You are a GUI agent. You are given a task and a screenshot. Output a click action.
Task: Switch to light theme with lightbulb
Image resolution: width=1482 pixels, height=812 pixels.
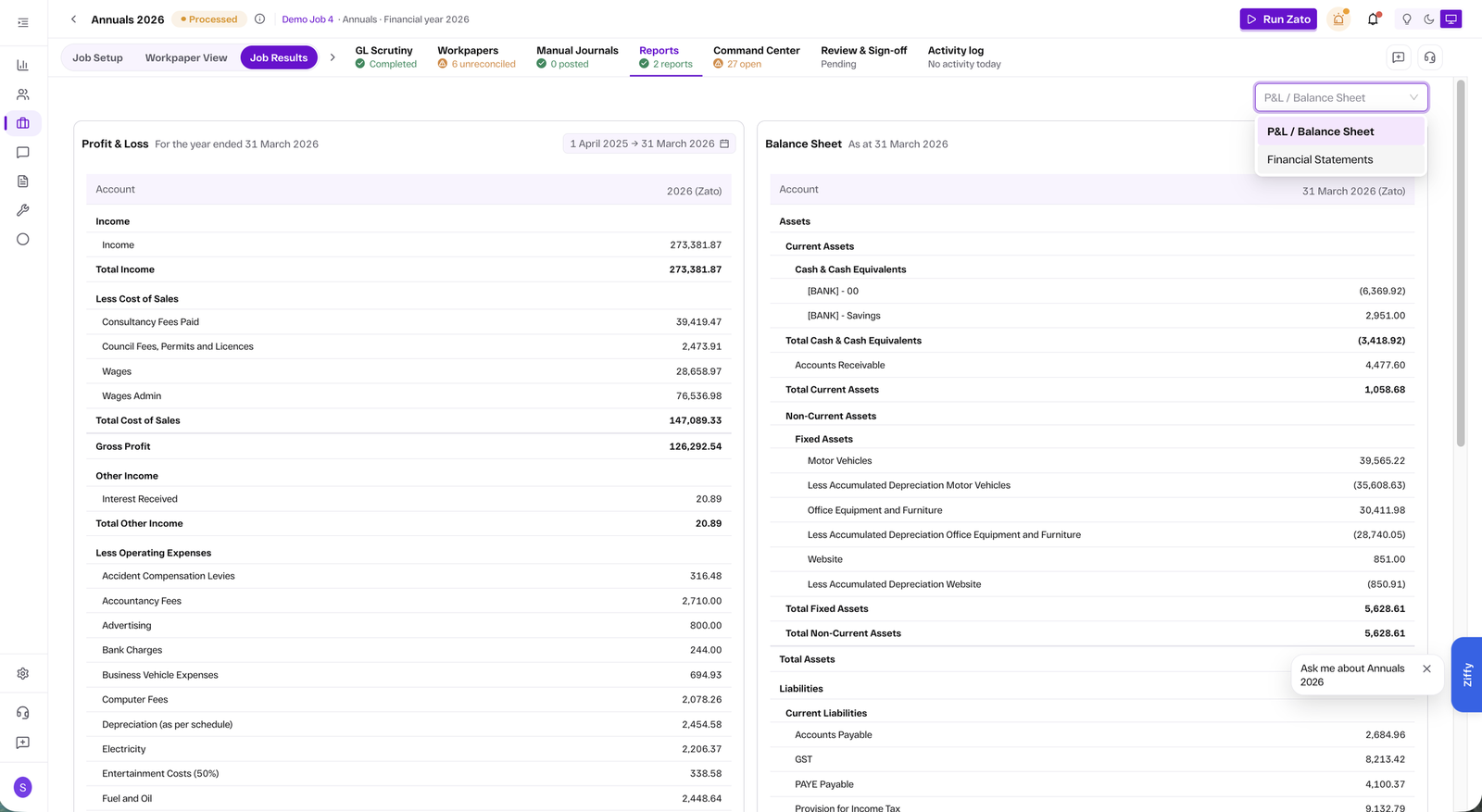click(1407, 19)
